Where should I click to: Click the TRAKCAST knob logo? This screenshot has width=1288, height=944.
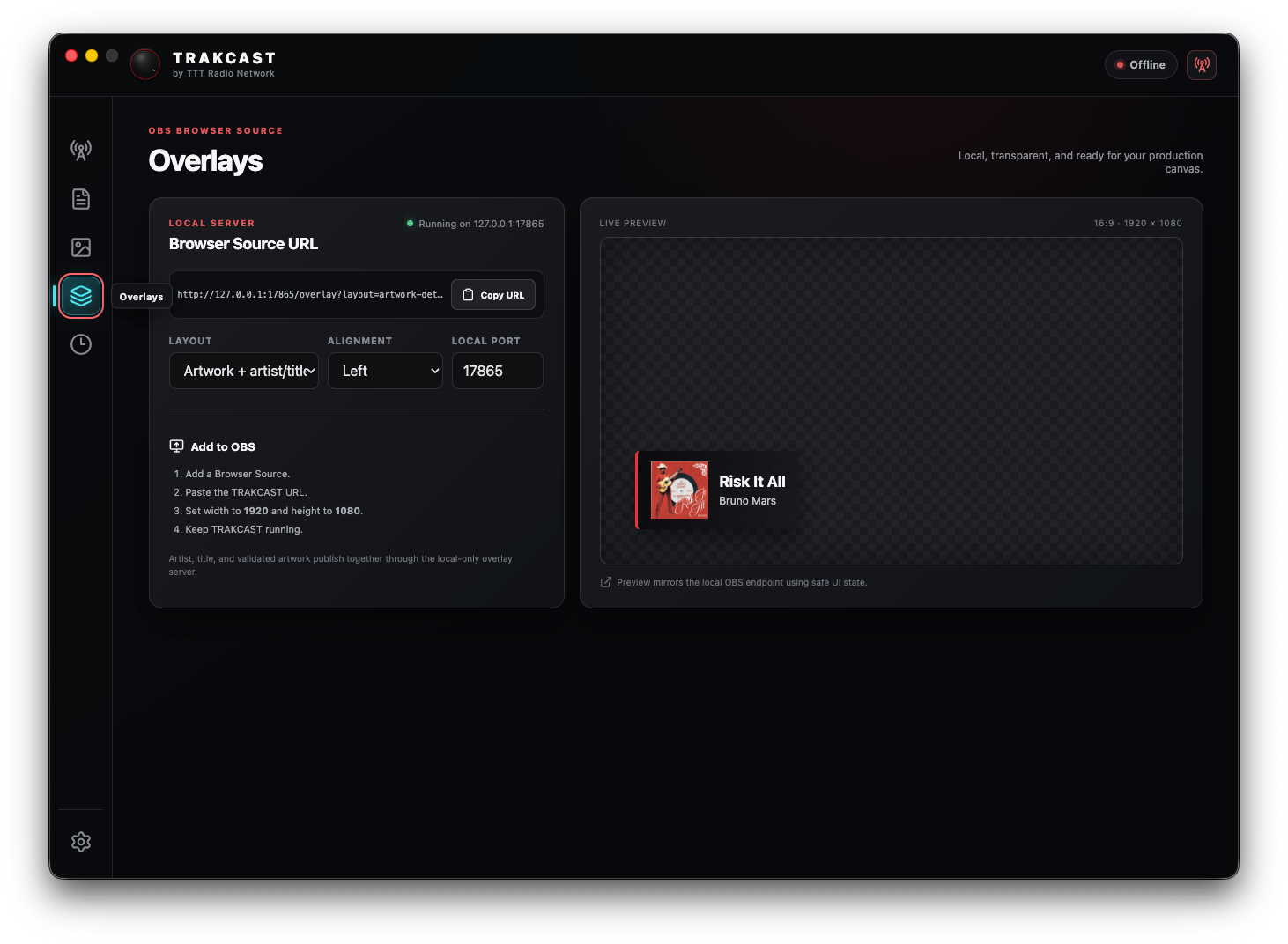pos(145,64)
